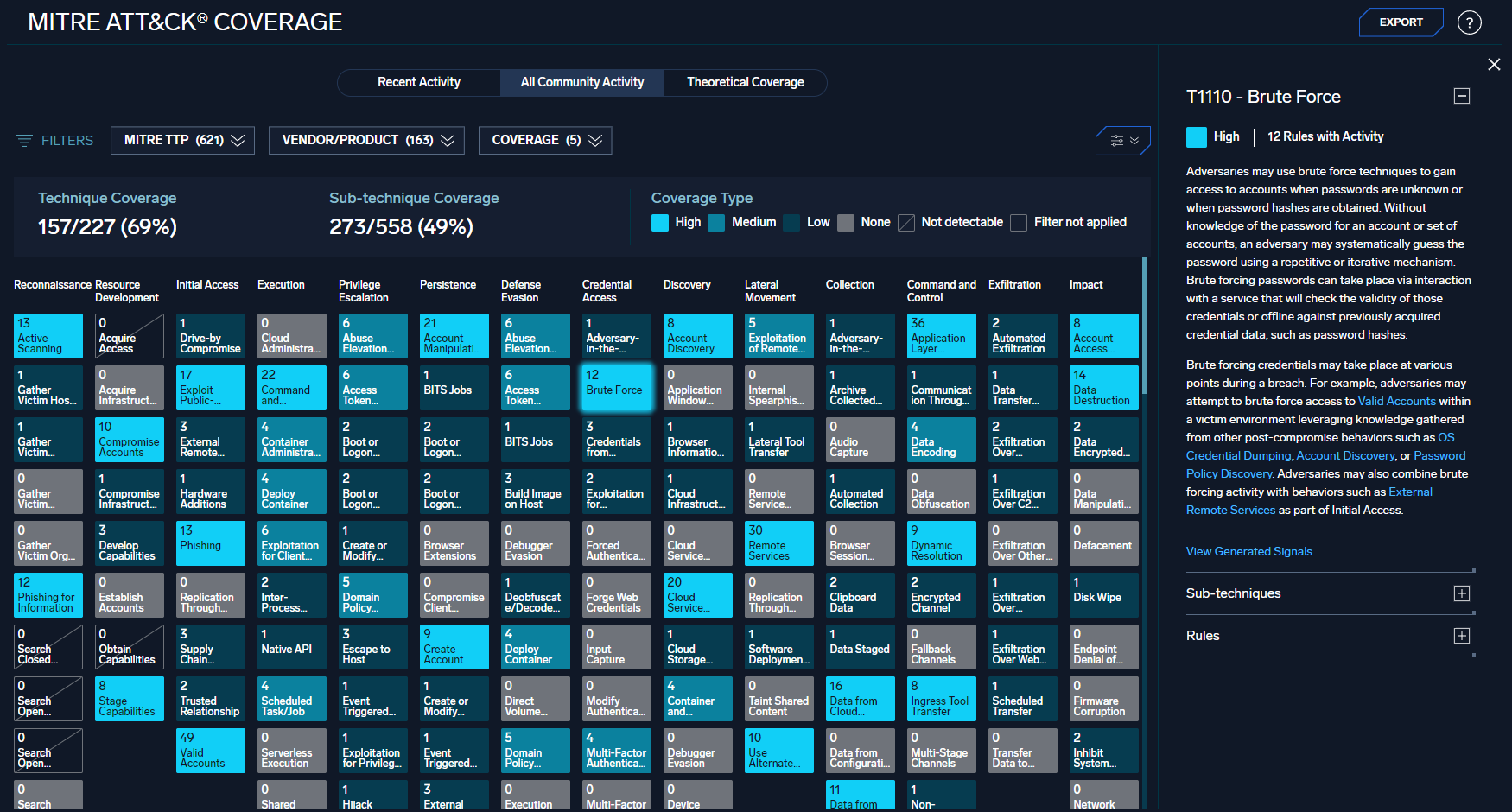
Task: Expand the Rules section
Action: (x=1461, y=635)
